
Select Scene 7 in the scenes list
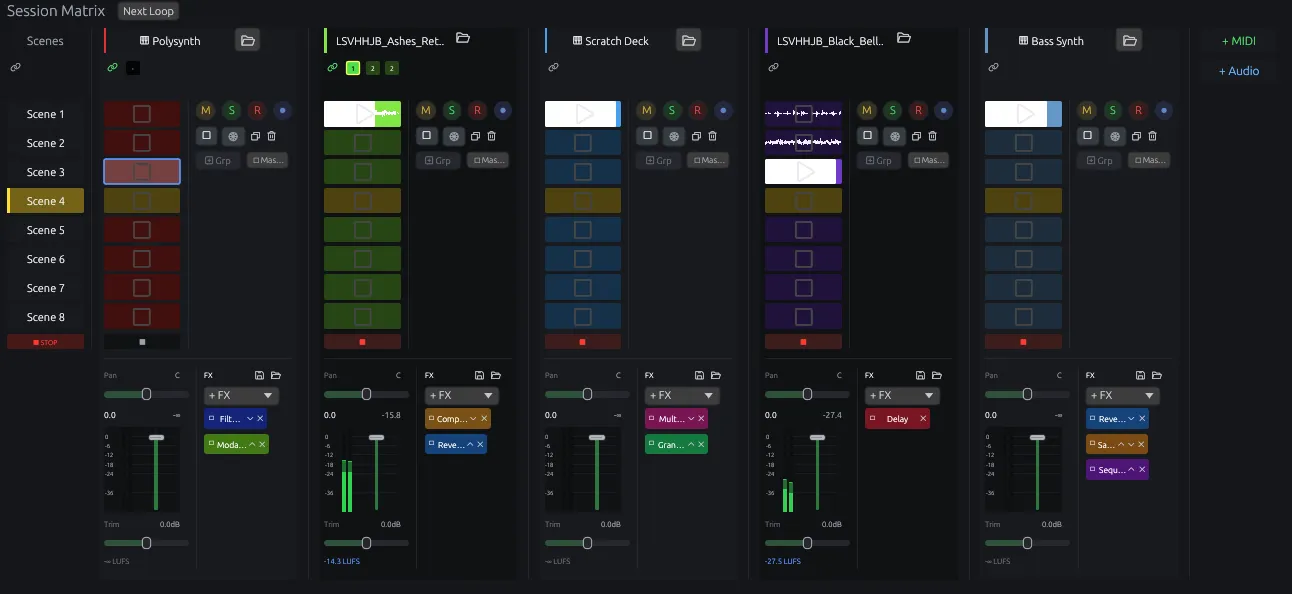45,288
